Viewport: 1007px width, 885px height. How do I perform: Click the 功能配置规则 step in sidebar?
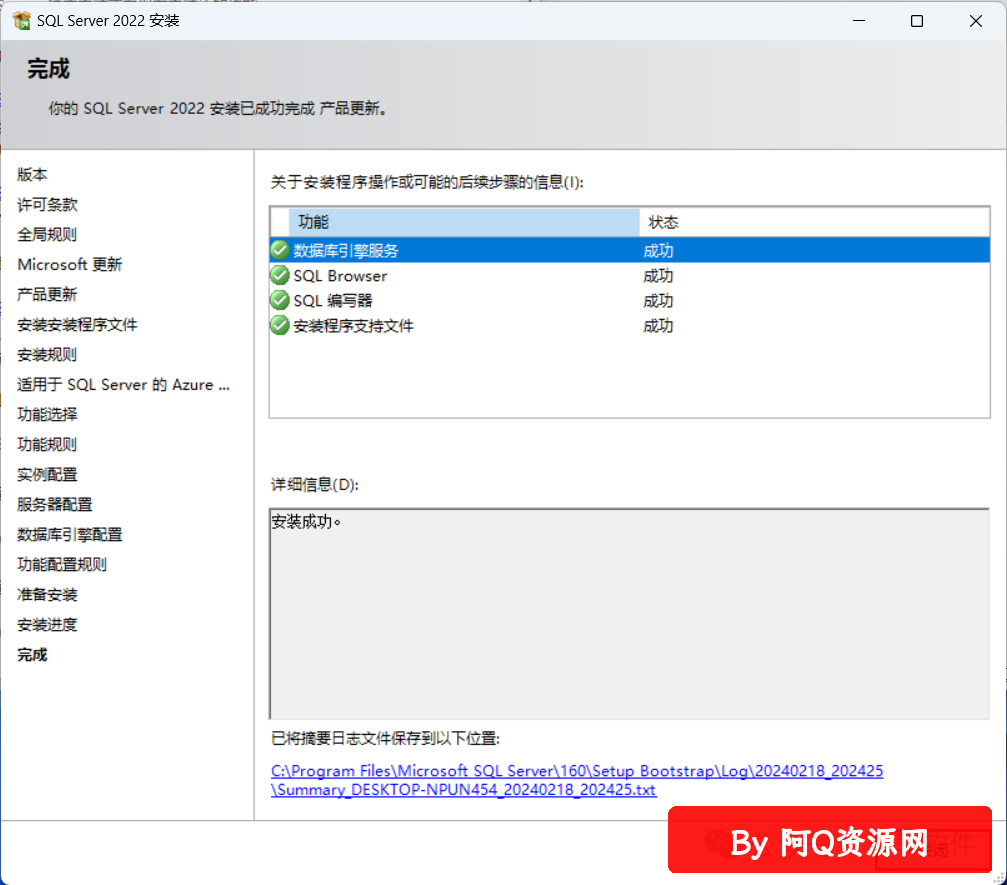[62, 565]
